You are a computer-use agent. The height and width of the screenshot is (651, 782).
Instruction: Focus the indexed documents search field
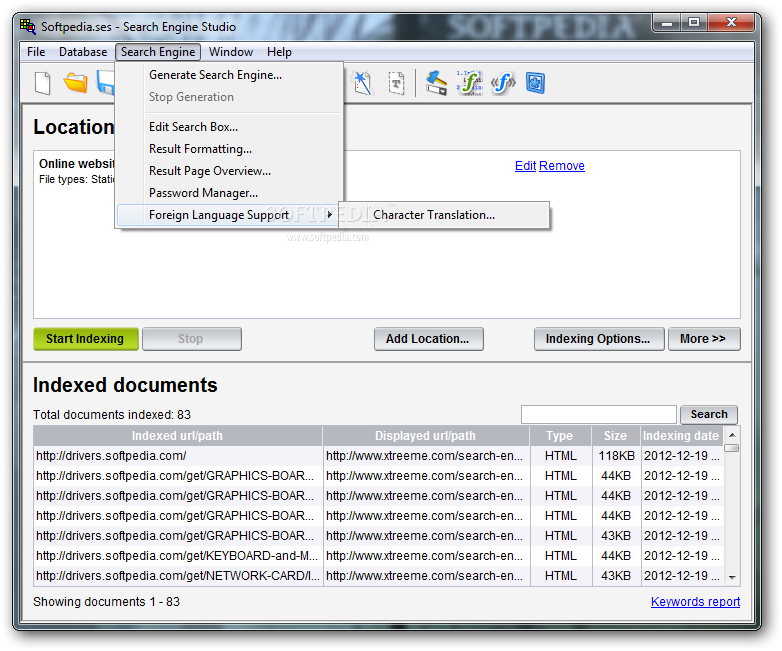coord(598,414)
